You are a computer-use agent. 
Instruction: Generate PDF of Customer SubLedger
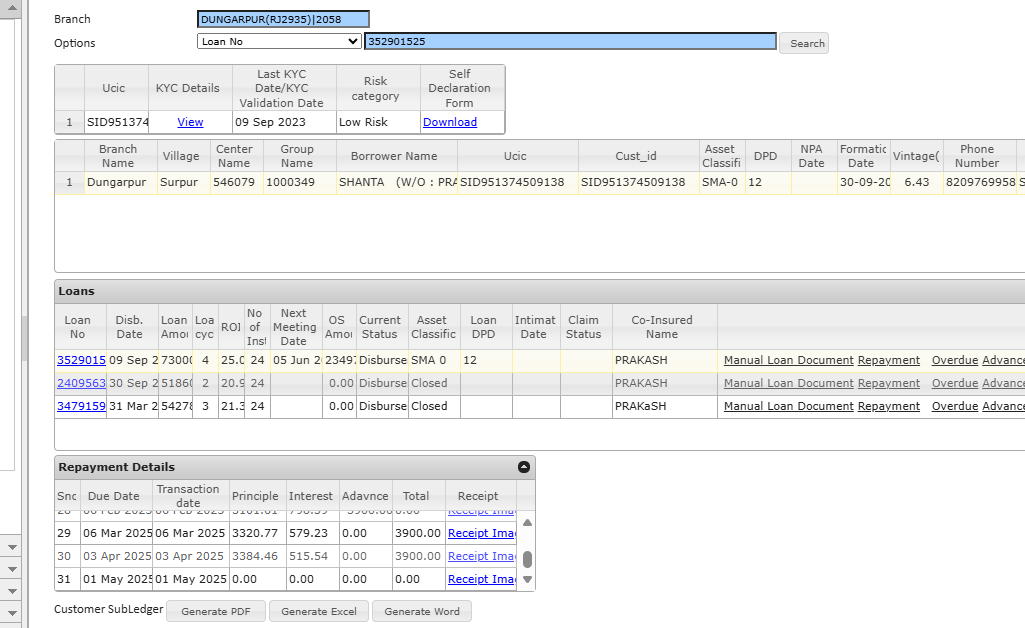[217, 611]
